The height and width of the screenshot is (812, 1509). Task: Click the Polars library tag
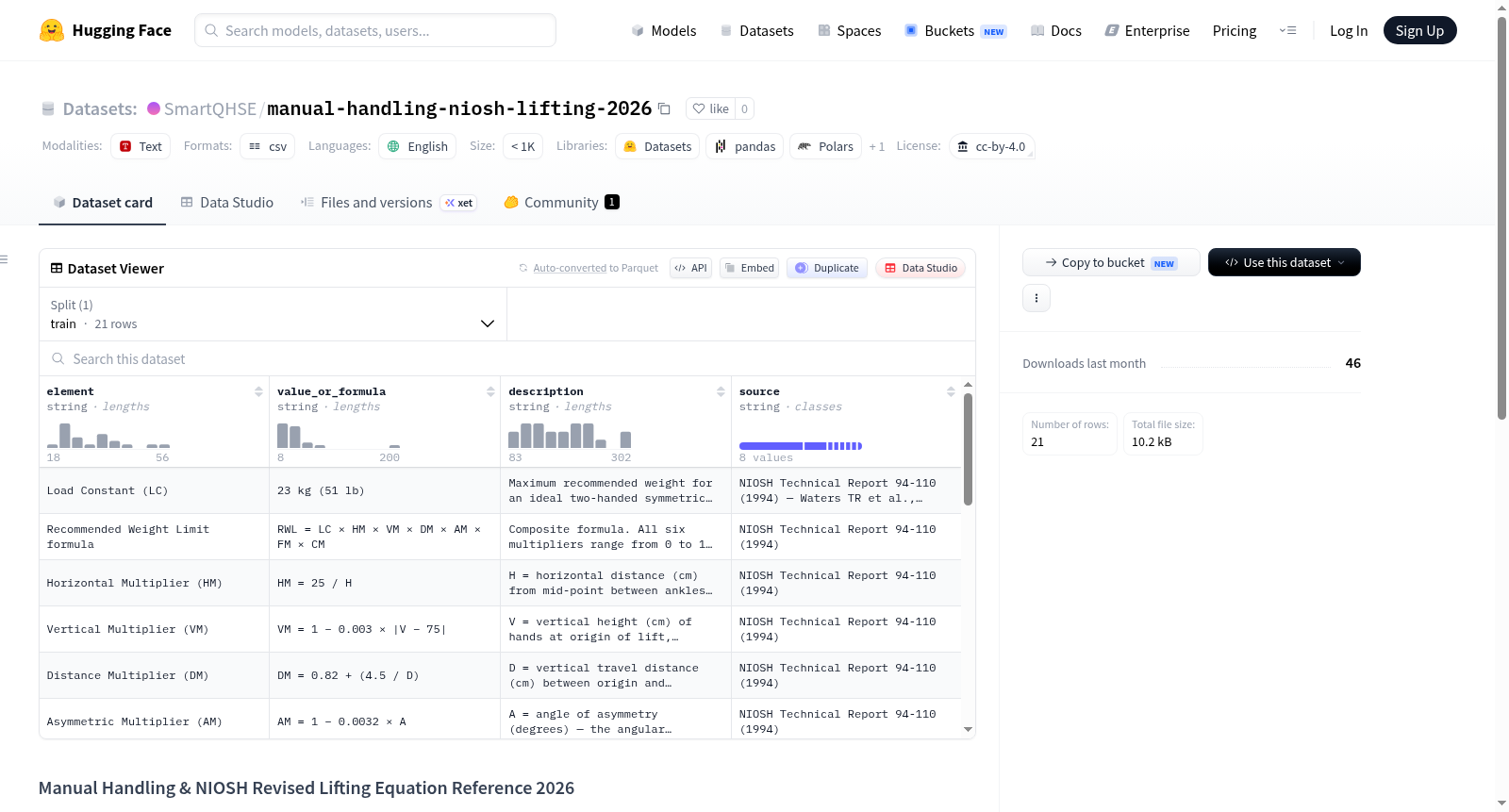(826, 146)
